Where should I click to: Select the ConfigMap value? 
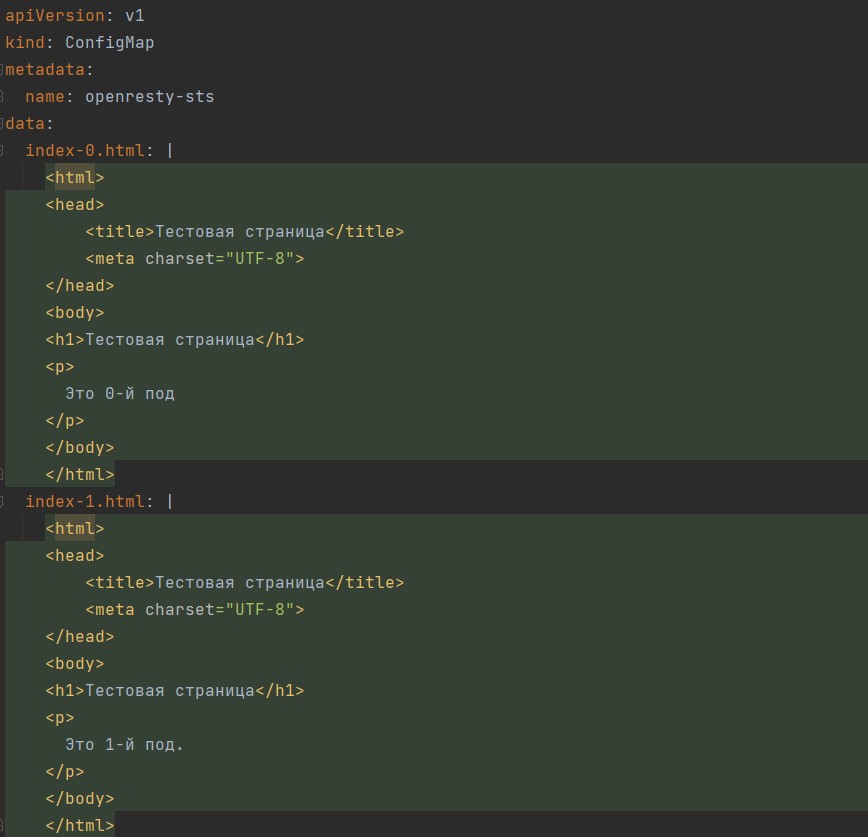point(110,43)
